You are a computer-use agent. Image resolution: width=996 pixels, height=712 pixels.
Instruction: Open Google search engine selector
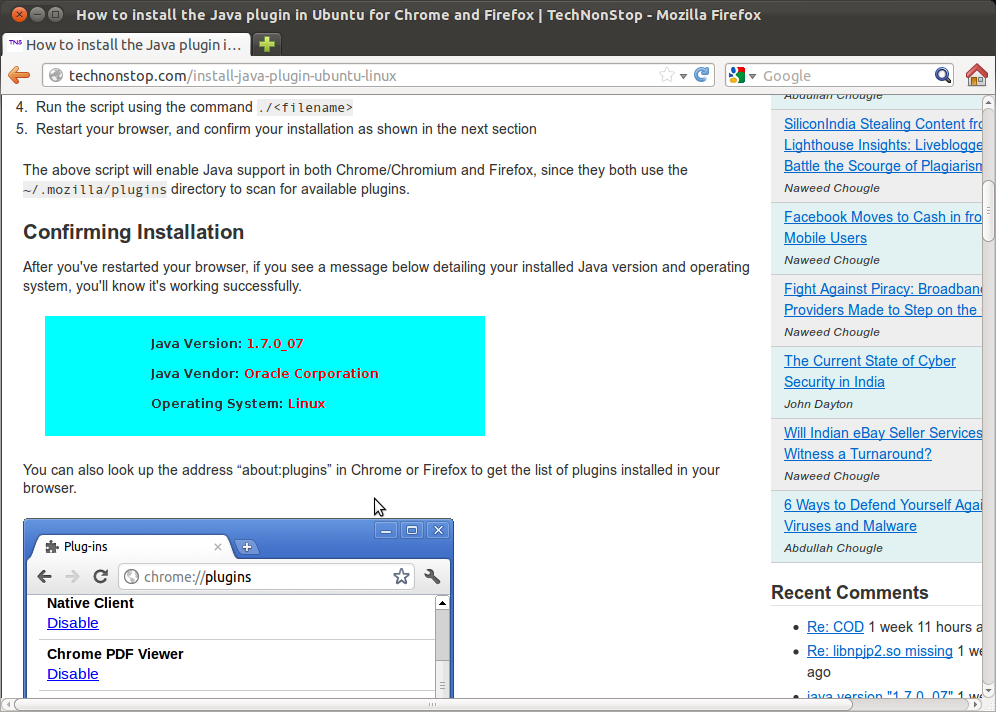tap(742, 76)
